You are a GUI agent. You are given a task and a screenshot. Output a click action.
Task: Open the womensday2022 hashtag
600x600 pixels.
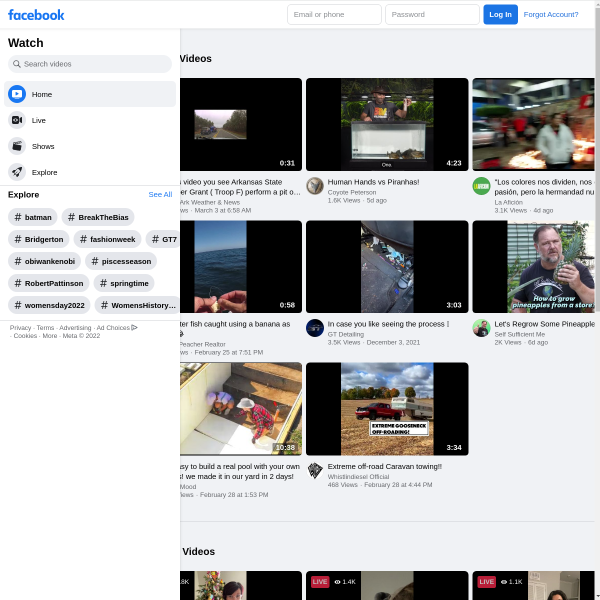pos(49,305)
